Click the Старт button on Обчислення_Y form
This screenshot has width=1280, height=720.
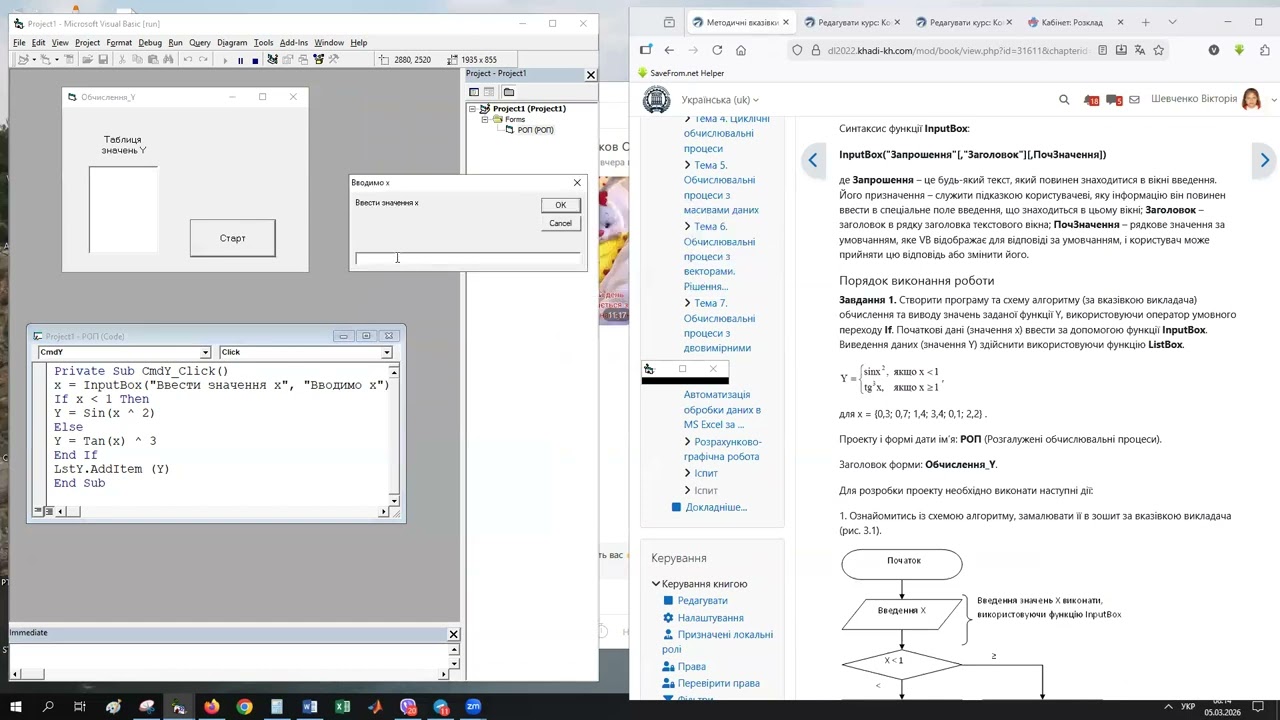point(232,238)
